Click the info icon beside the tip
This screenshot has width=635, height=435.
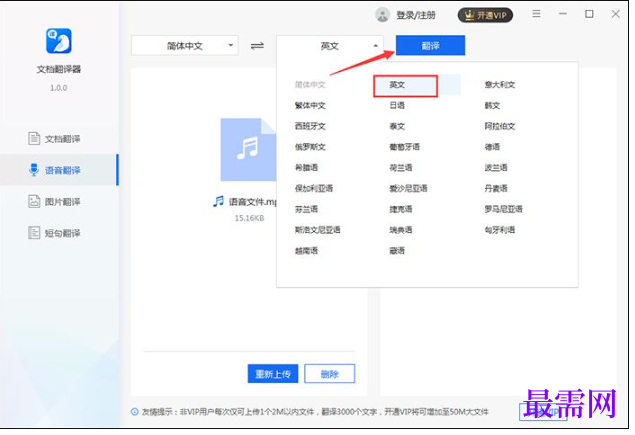134,412
